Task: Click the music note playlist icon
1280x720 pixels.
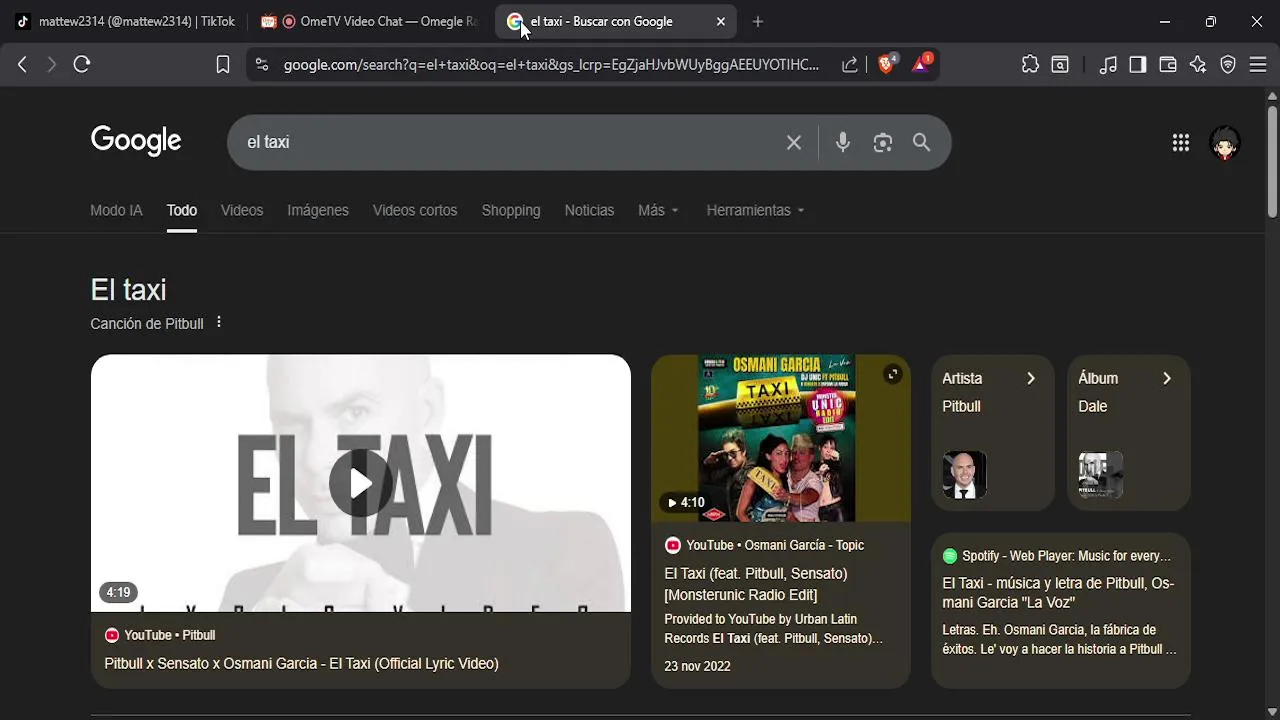Action: 1108,64
